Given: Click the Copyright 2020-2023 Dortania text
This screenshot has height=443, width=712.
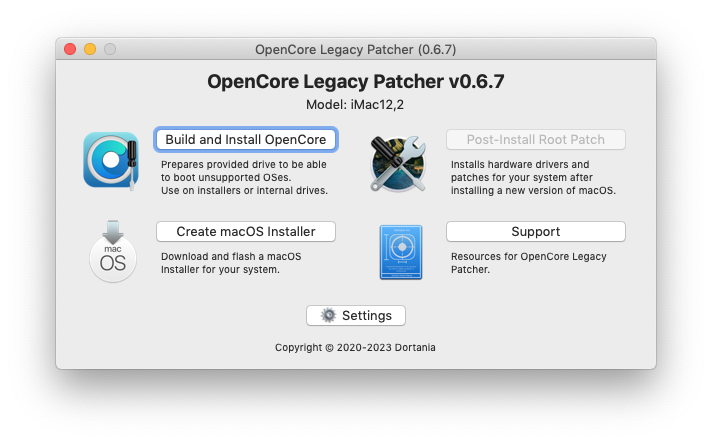Looking at the screenshot, I should pos(355,348).
